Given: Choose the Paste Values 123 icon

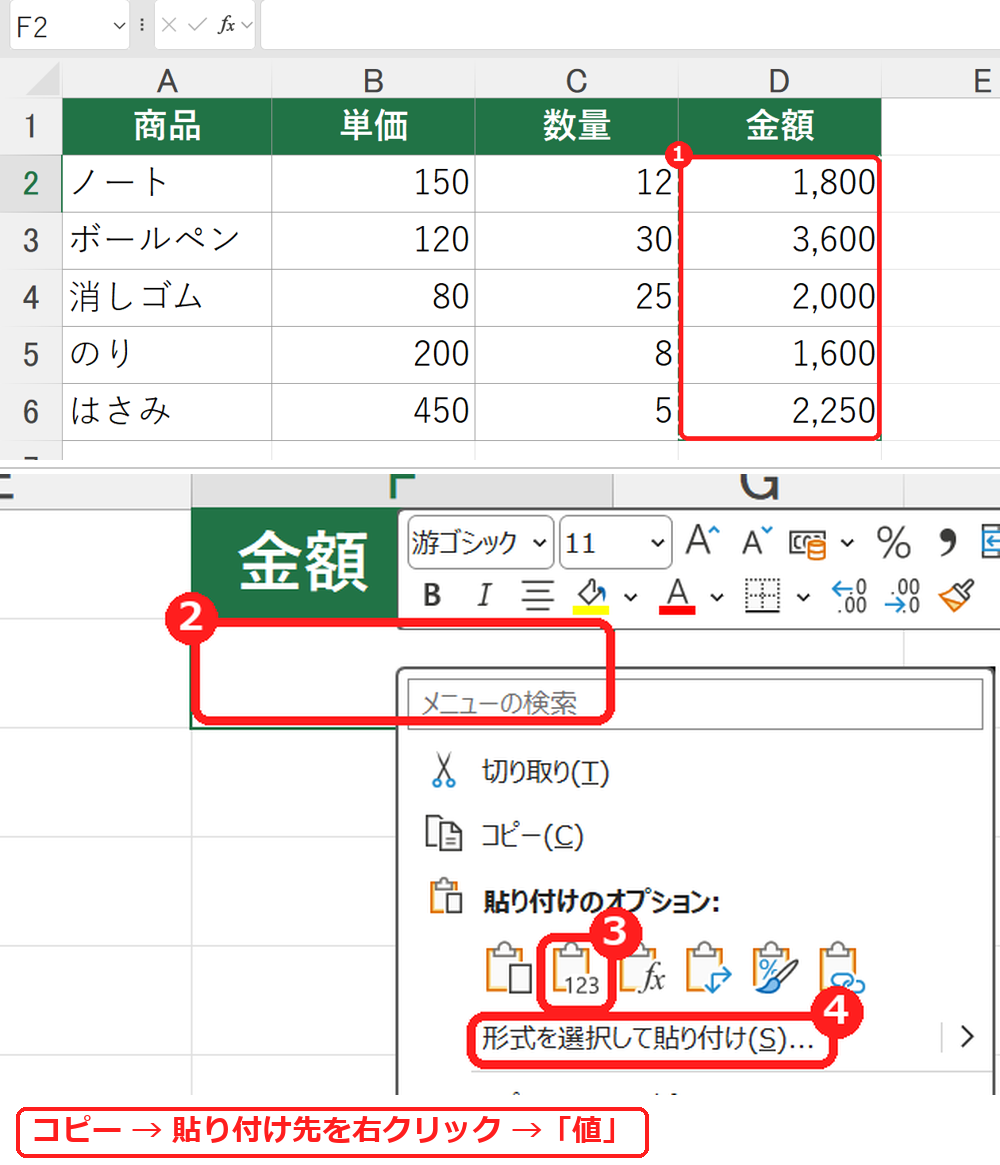Looking at the screenshot, I should (x=575, y=970).
